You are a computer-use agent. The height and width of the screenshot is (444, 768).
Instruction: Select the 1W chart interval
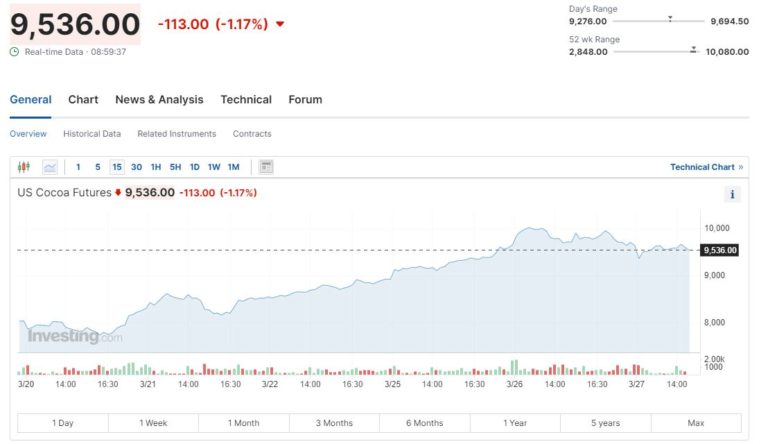click(x=214, y=167)
